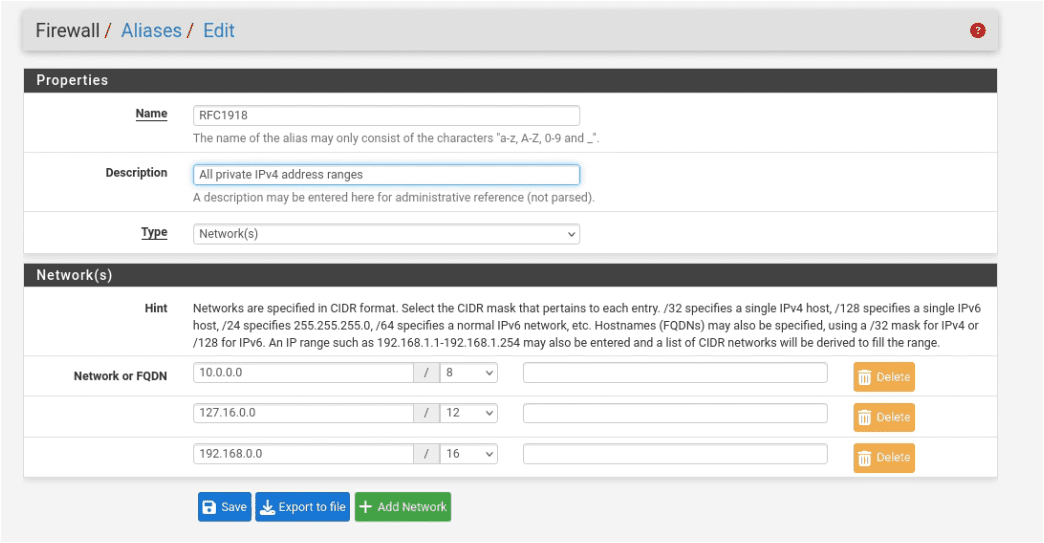Screen dimensions: 1044x543
Task: Go to Firewall breadcrumb
Action: (67, 31)
